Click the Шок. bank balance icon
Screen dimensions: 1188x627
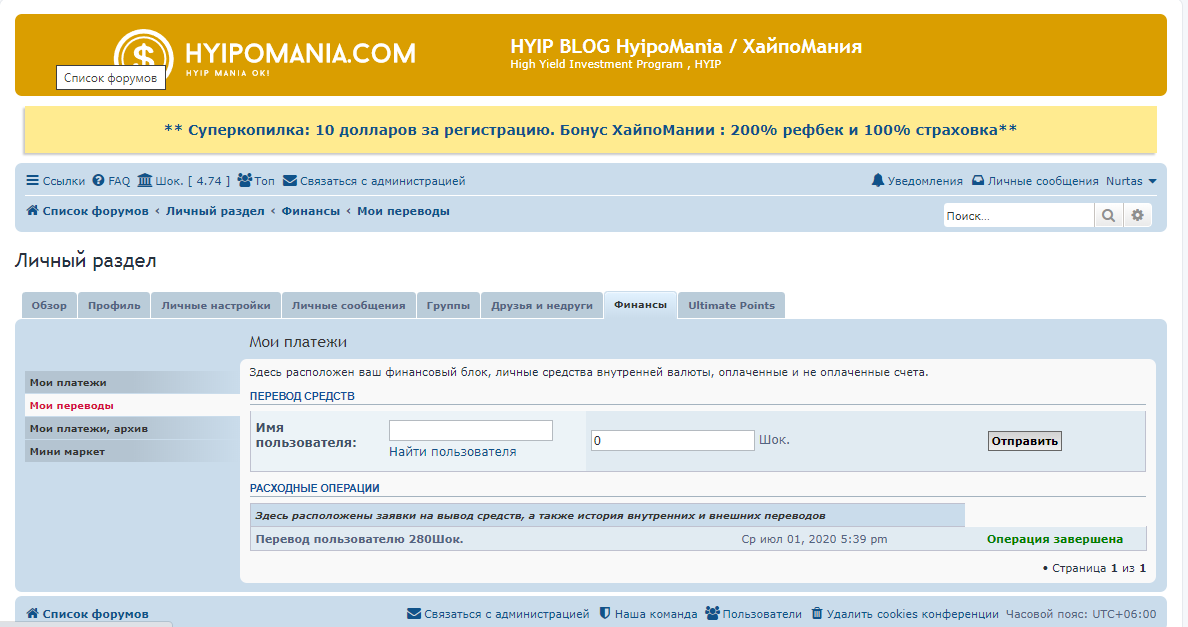tap(145, 181)
